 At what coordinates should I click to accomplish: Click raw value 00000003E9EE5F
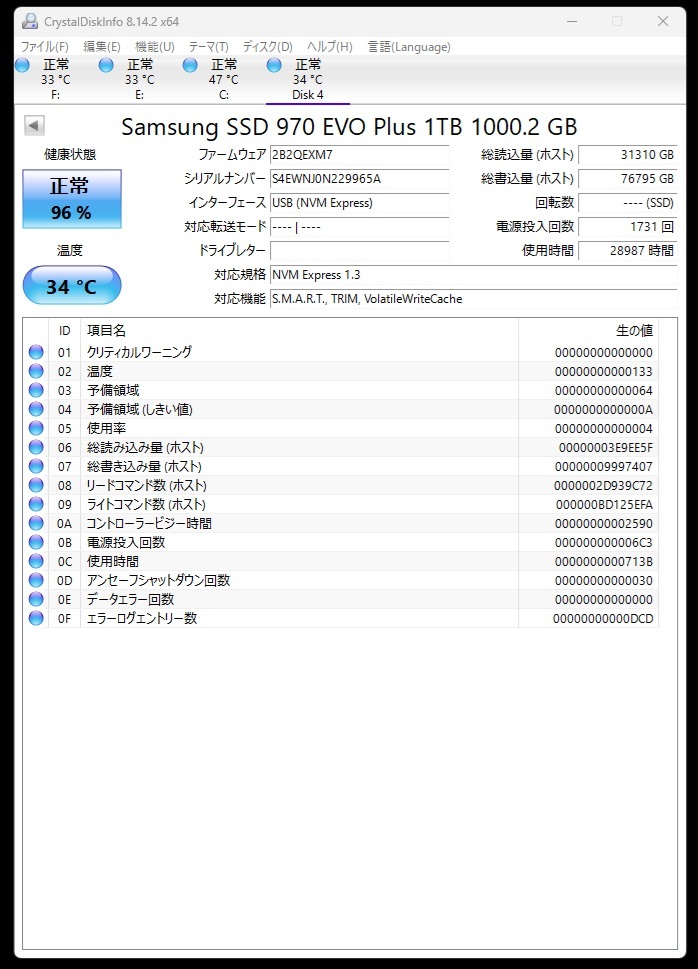606,448
